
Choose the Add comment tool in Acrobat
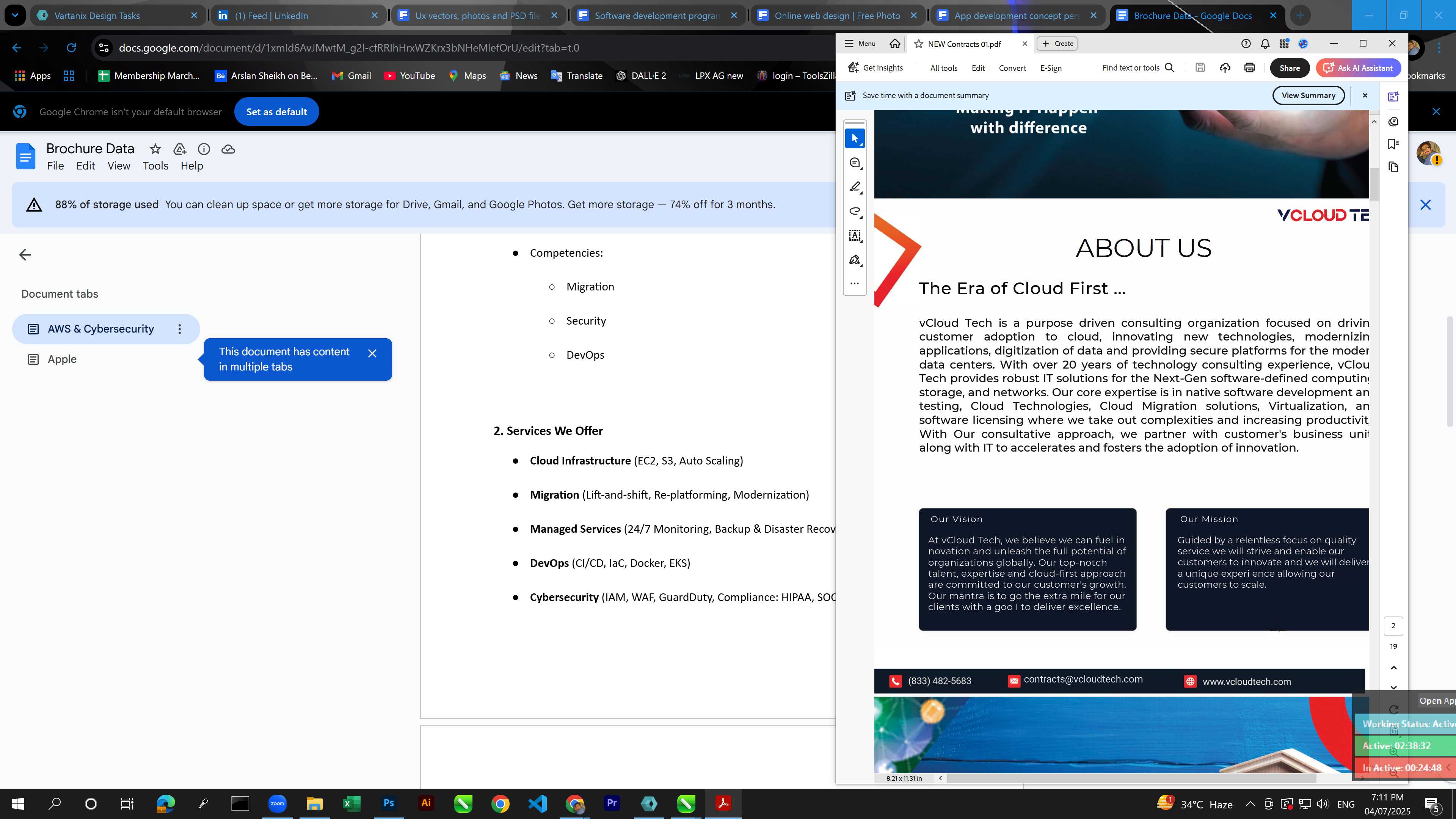point(855,163)
